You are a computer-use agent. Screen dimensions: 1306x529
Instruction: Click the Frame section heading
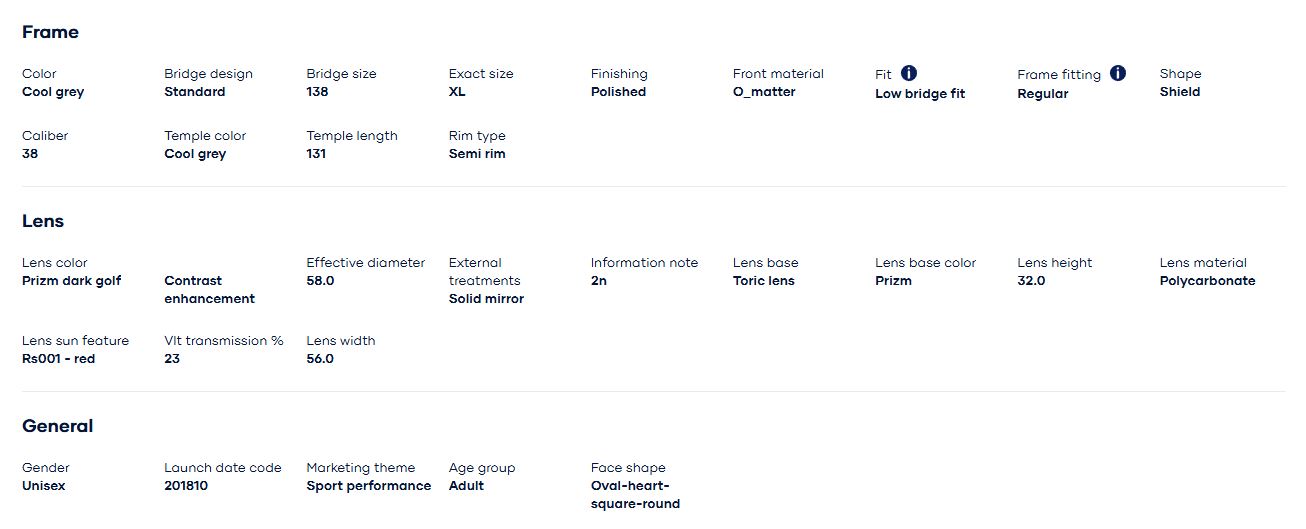point(50,32)
